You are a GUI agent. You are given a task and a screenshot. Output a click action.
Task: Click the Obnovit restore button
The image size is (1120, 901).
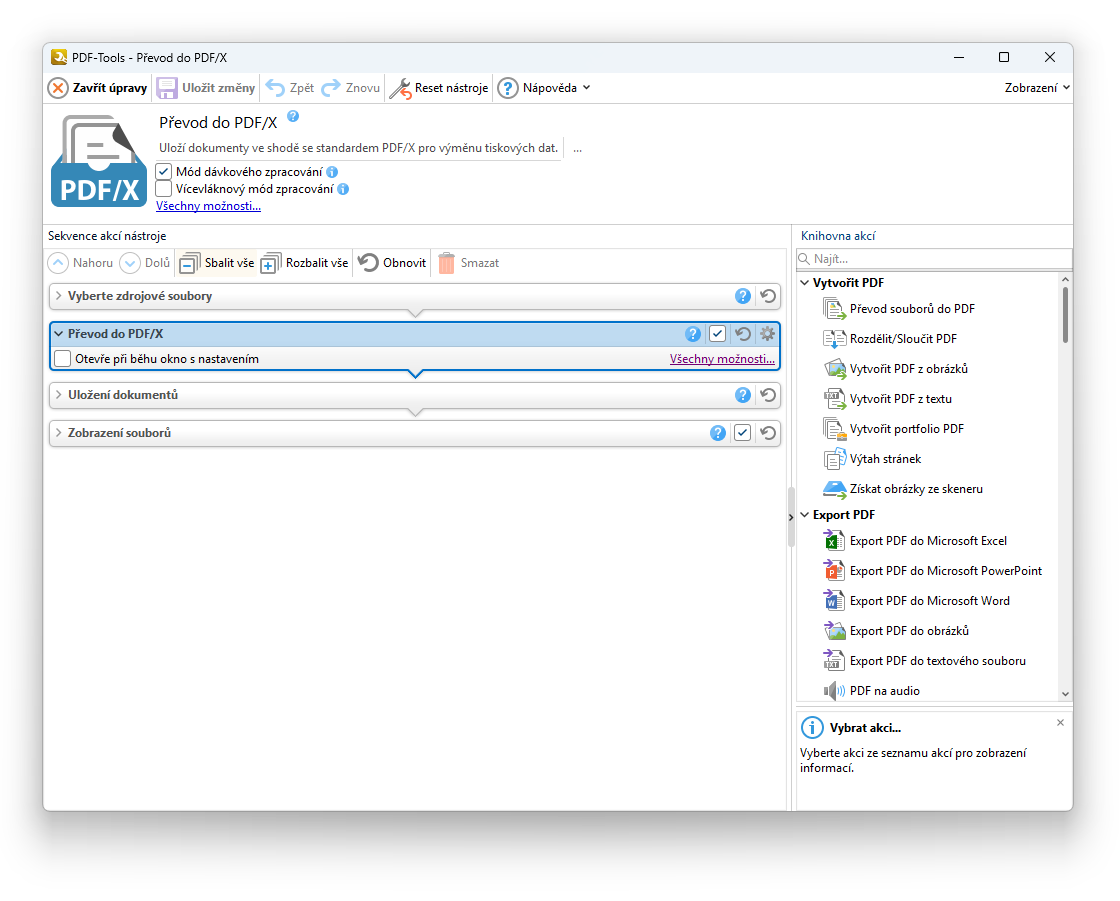point(392,263)
